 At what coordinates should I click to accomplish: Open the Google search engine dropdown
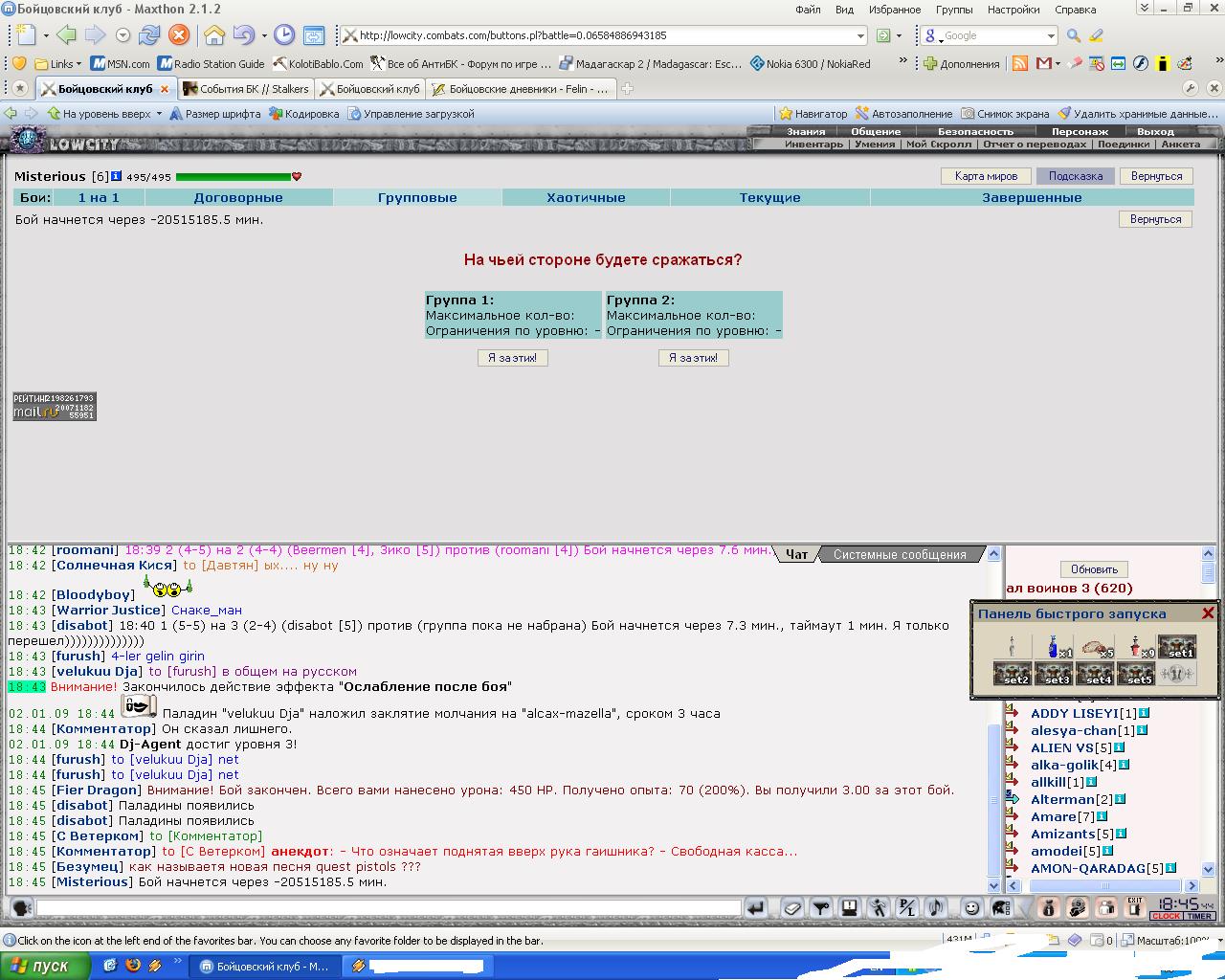1051,35
